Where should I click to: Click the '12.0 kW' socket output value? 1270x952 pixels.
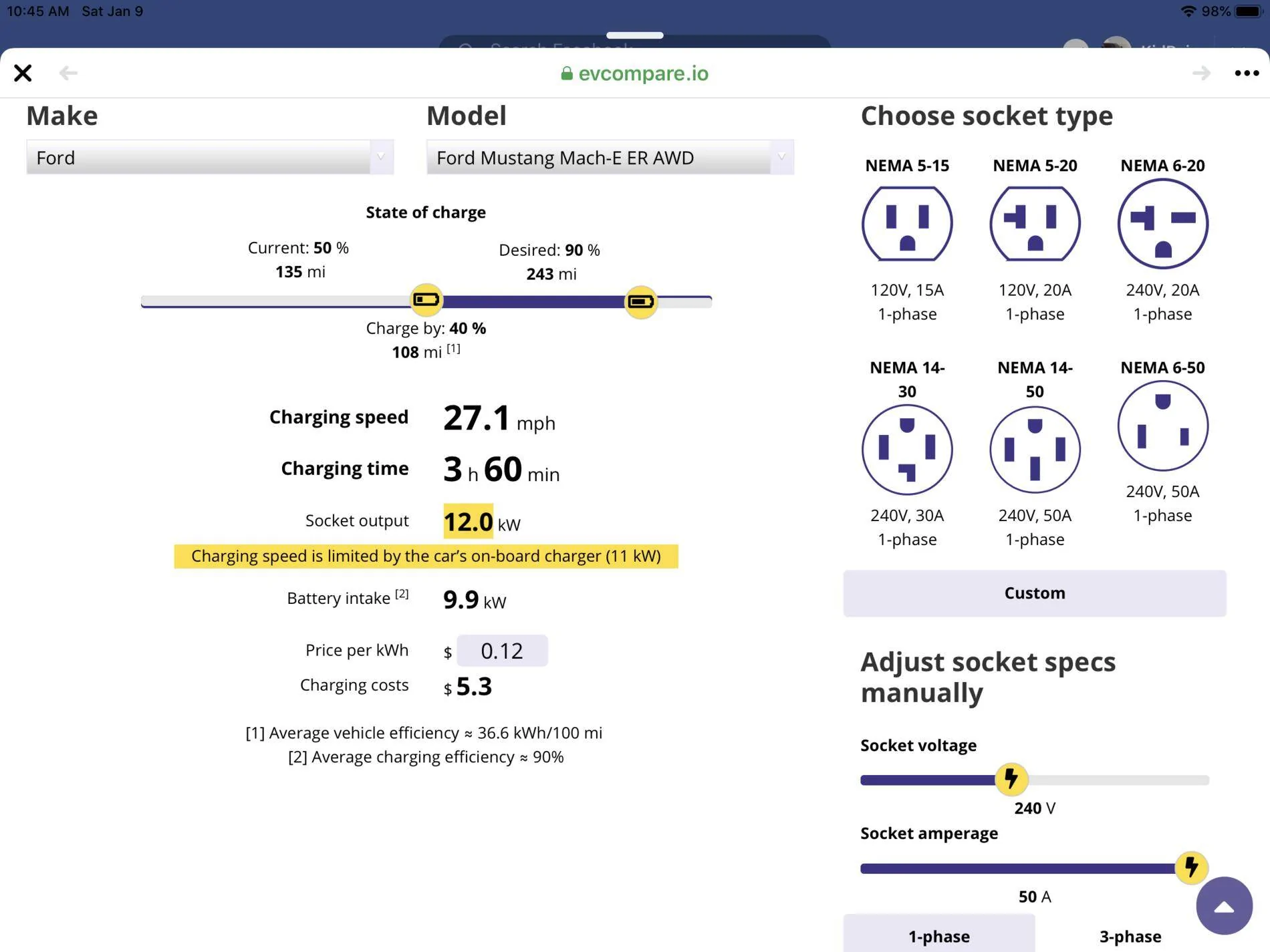pyautogui.click(x=481, y=522)
